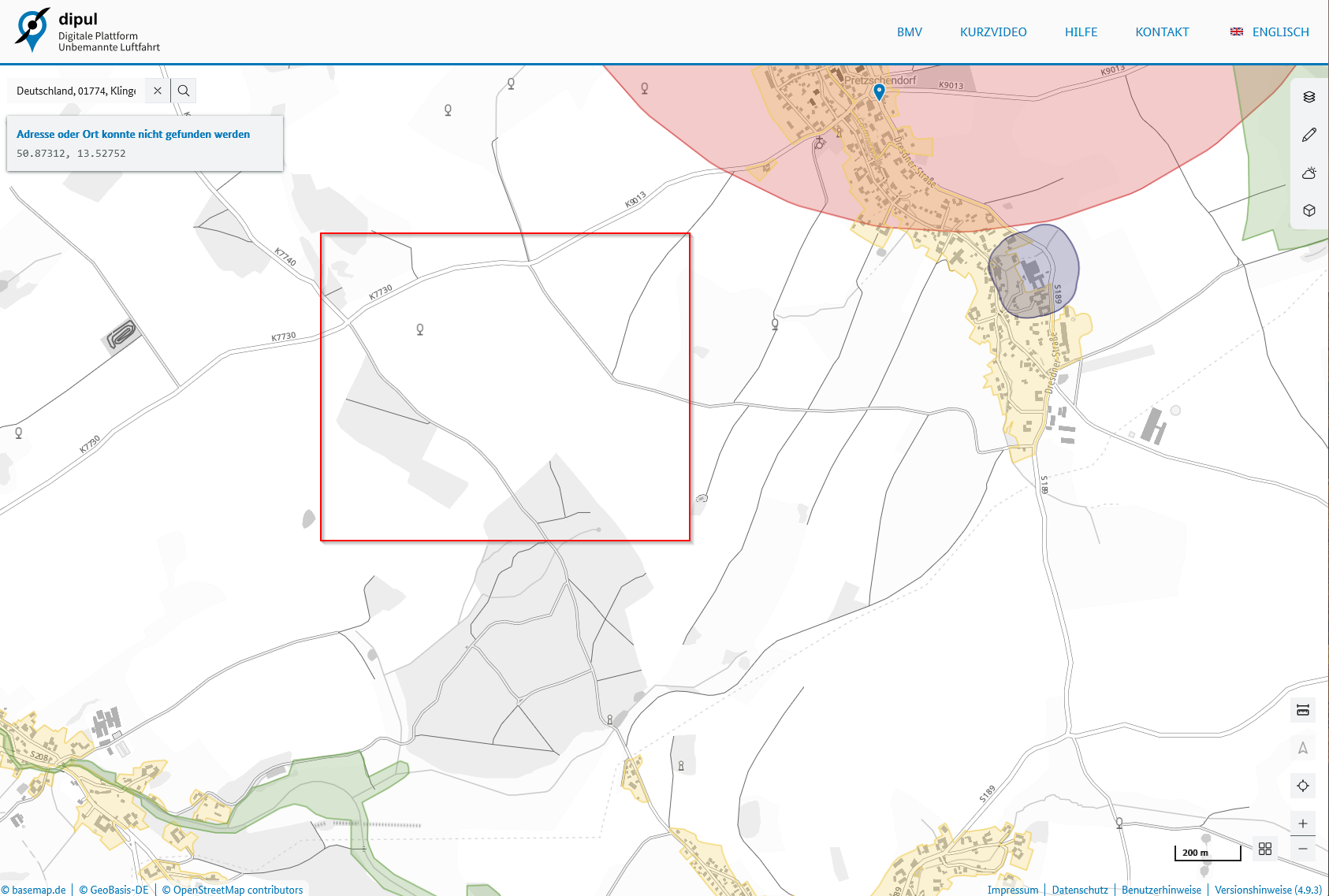The height and width of the screenshot is (896, 1329).
Task: Click the magnifier search button
Action: 184,91
